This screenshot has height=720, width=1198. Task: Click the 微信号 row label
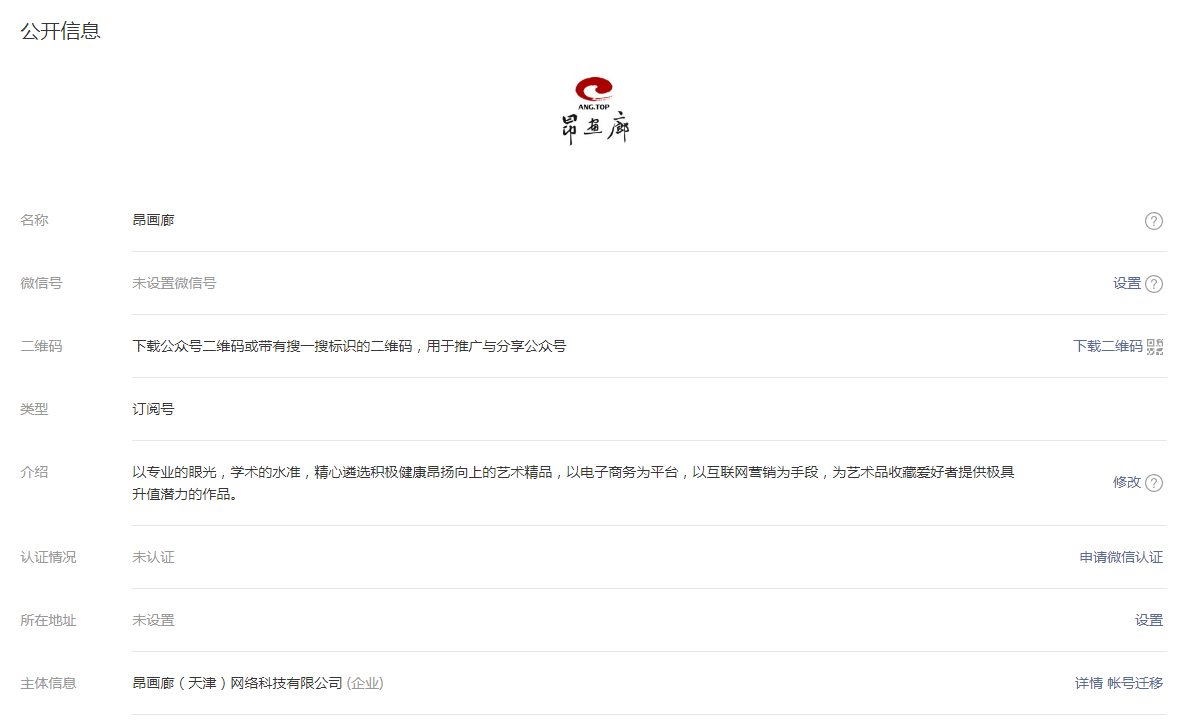[x=41, y=283]
